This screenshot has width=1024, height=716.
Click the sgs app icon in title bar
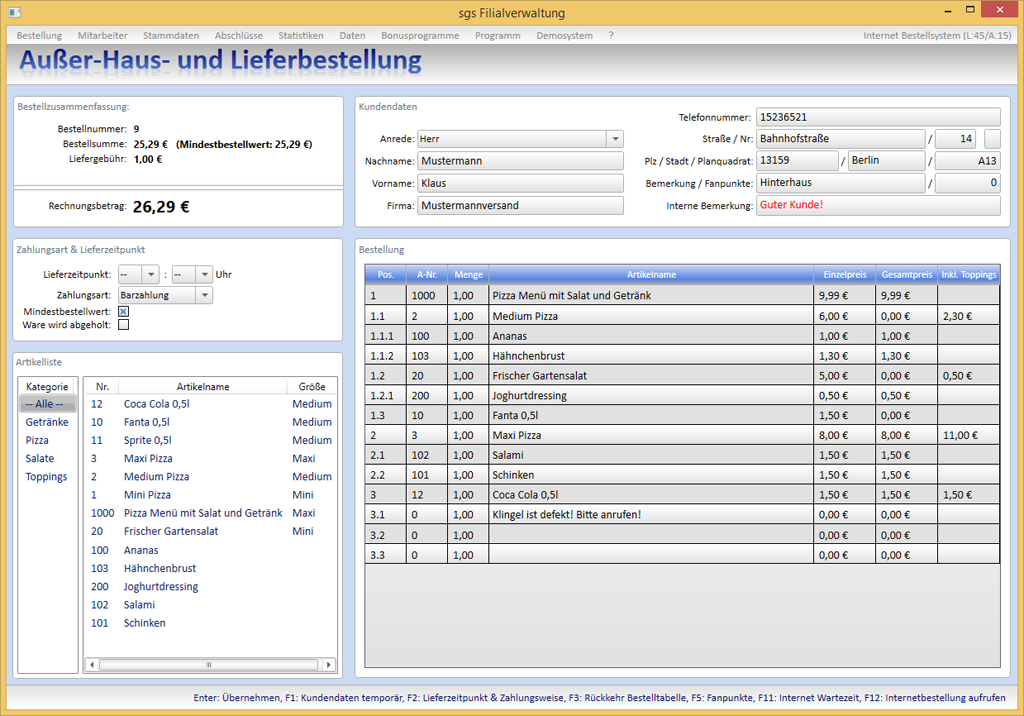14,12
